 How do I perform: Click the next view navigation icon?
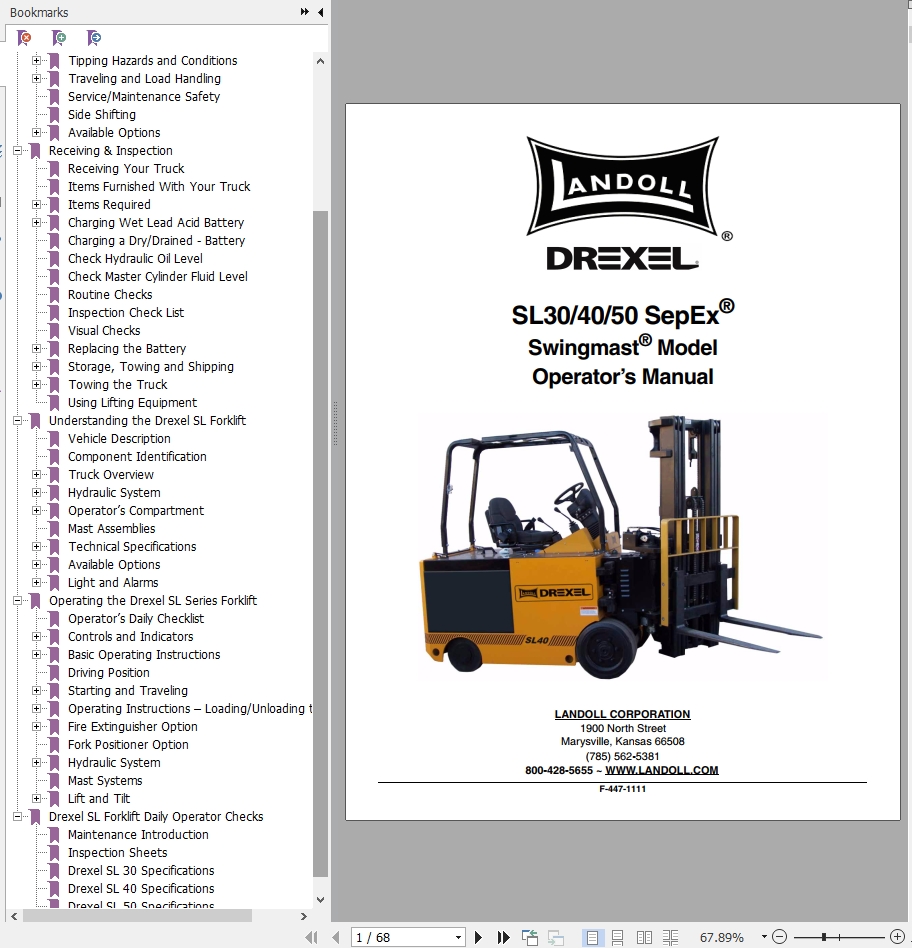pyautogui.click(x=555, y=938)
